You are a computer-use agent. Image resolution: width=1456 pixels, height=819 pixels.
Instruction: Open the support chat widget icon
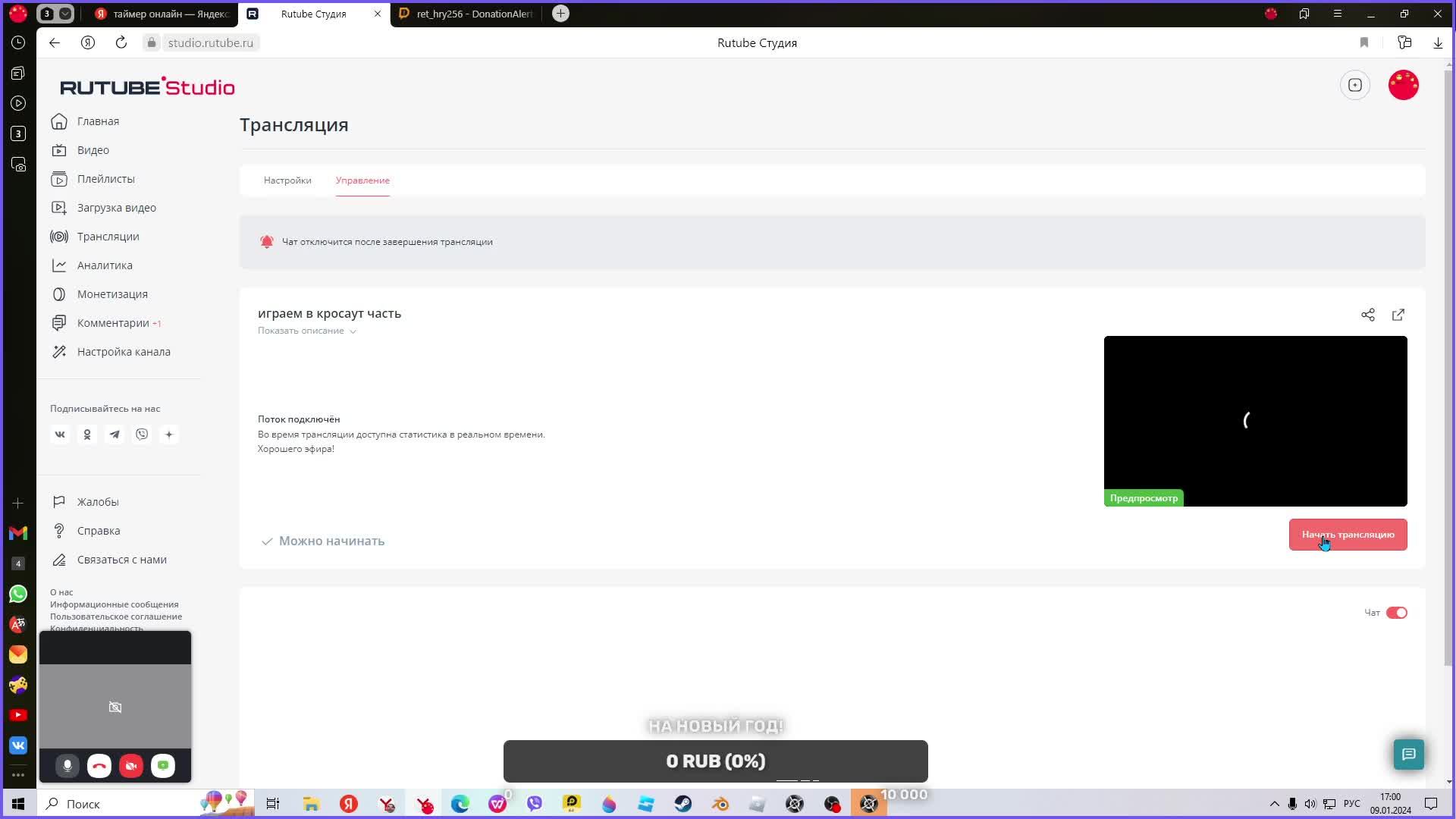pyautogui.click(x=1408, y=754)
